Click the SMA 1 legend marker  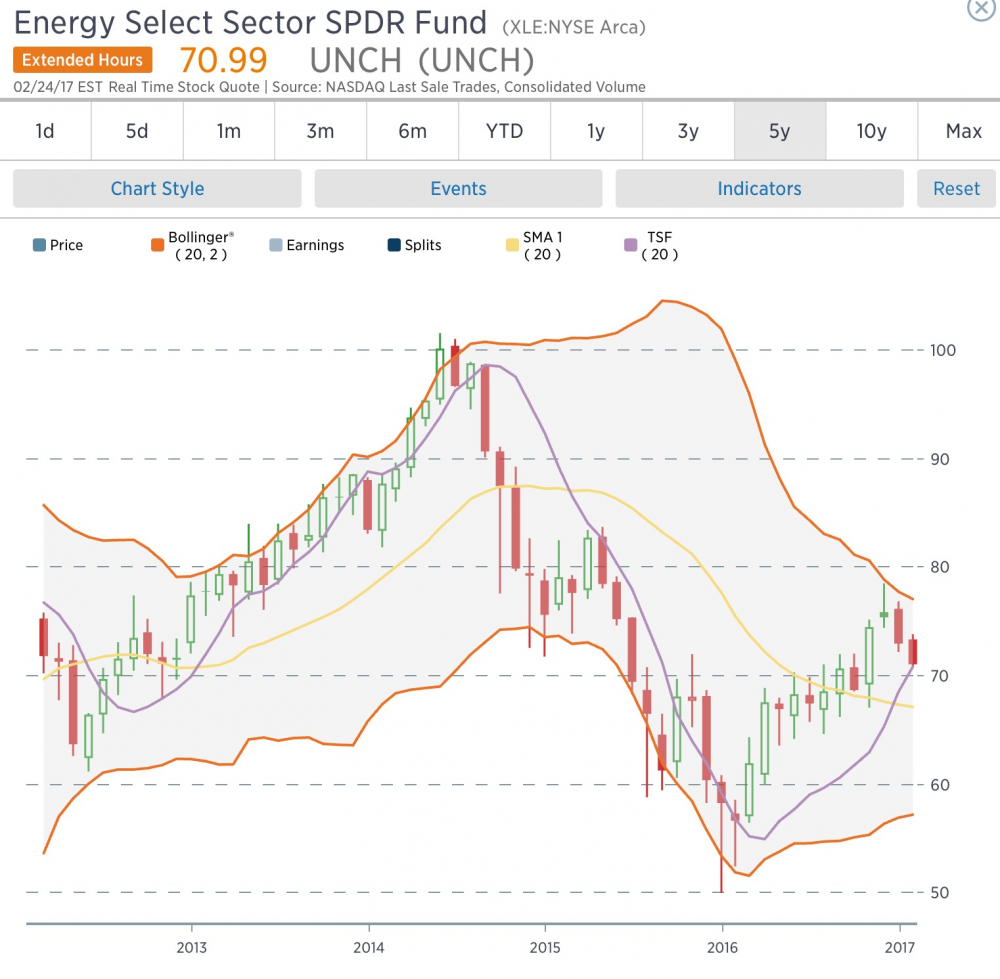[x=513, y=245]
